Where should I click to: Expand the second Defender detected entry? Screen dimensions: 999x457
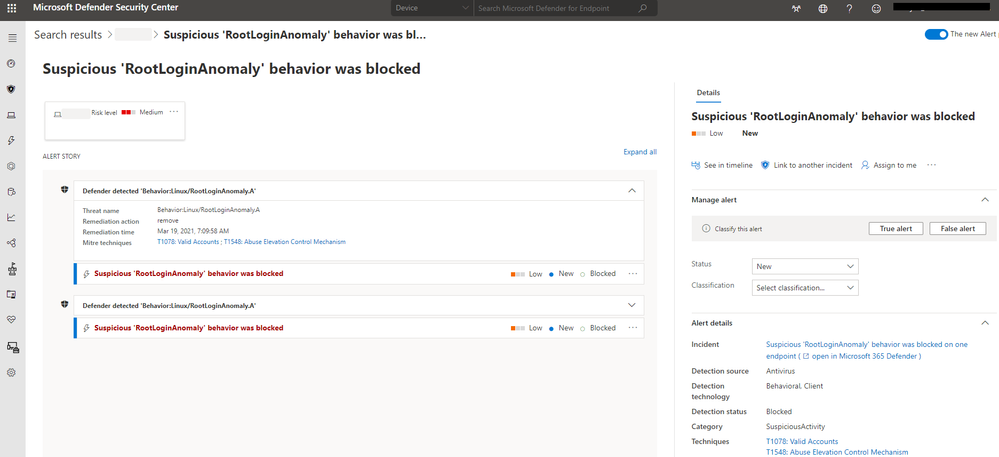coord(631,305)
